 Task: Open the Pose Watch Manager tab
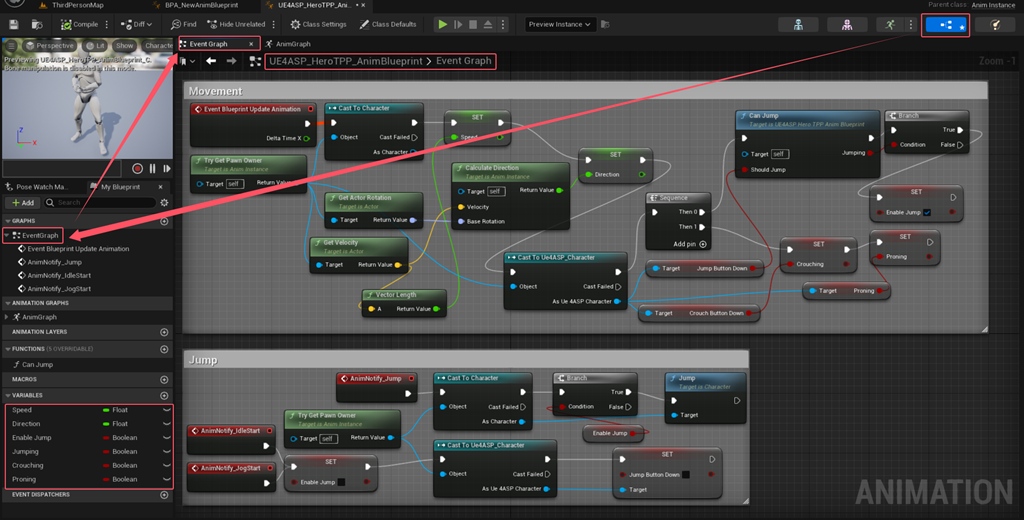37,187
